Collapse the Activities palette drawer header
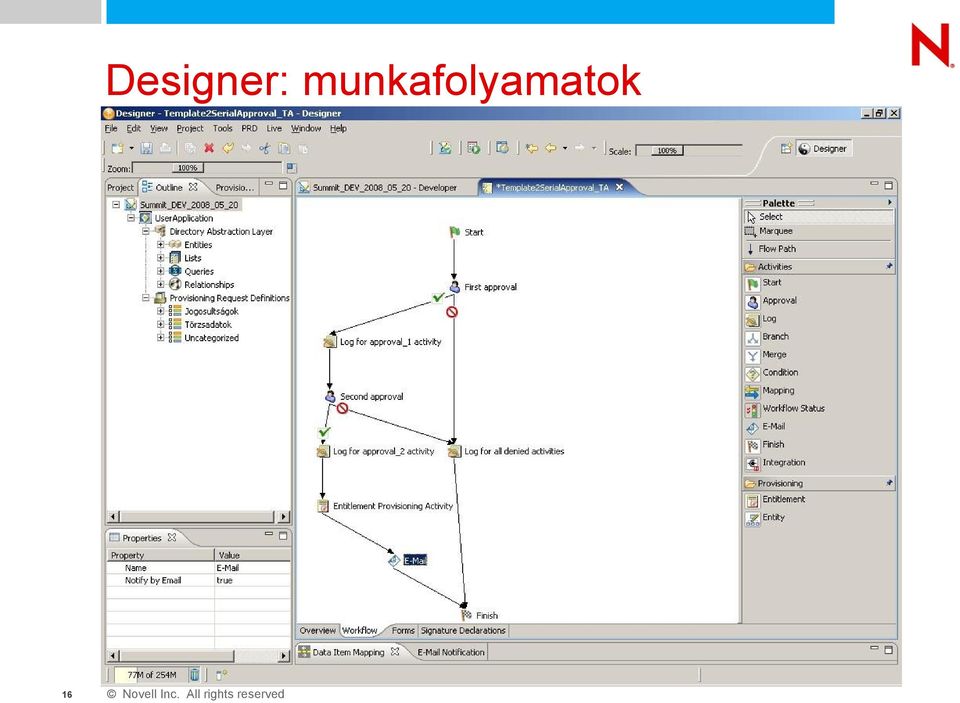 click(819, 266)
